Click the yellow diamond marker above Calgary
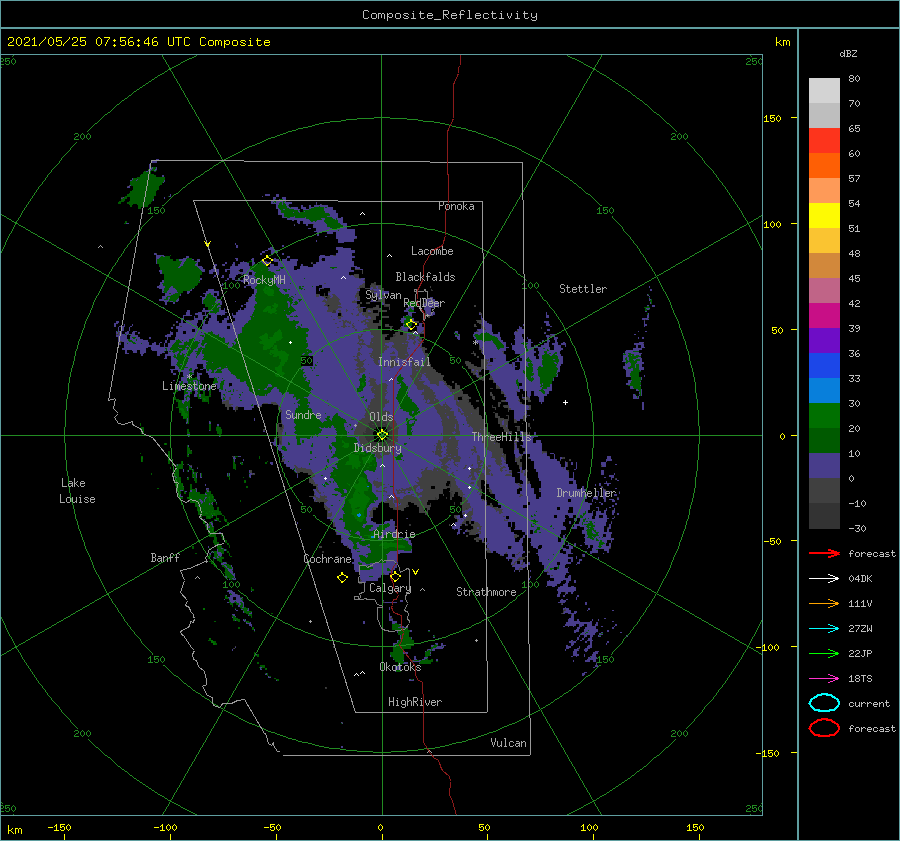 click(x=395, y=576)
